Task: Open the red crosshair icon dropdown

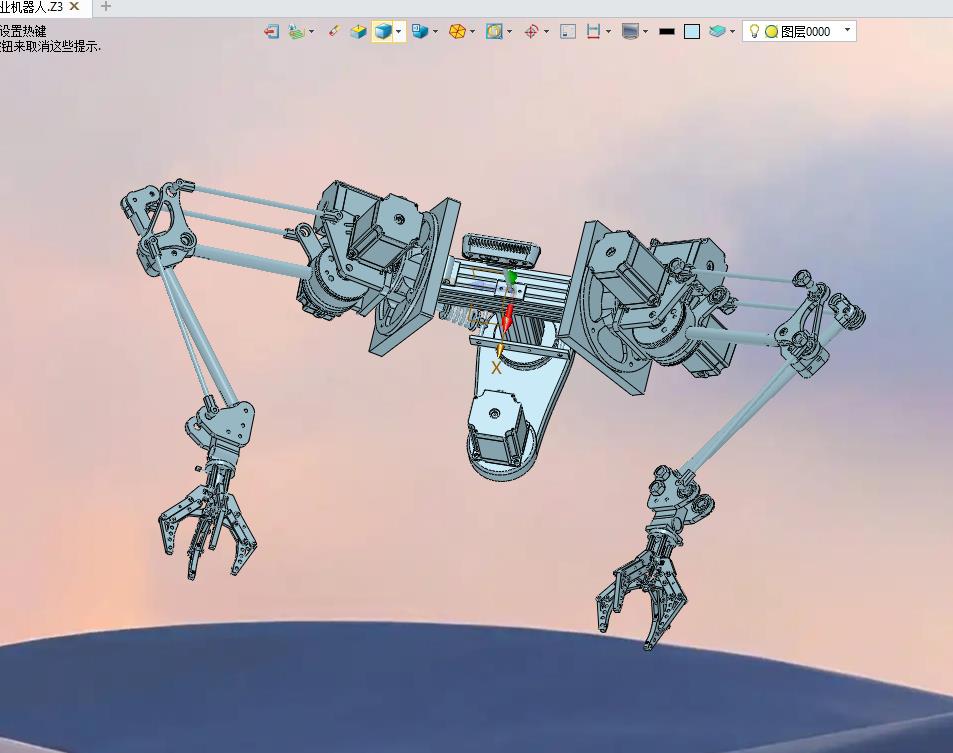Action: (546, 32)
